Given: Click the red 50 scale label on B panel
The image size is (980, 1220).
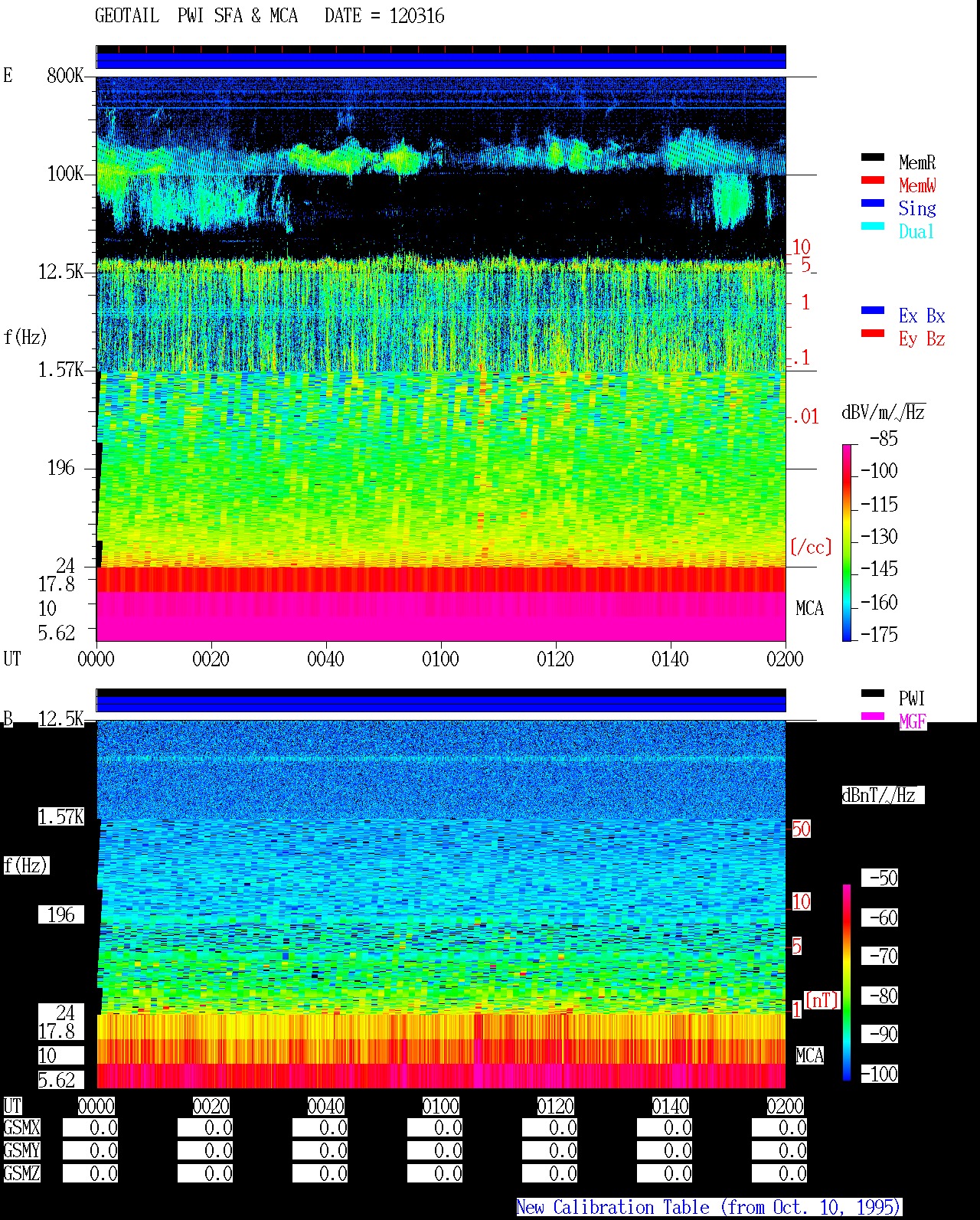Looking at the screenshot, I should pos(801,829).
